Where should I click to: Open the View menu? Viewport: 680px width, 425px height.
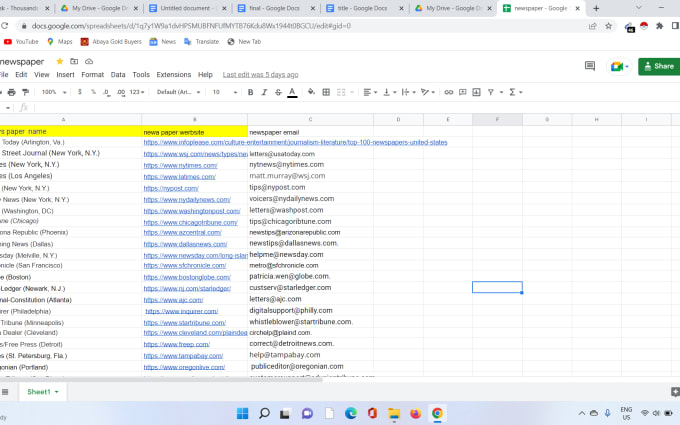[42, 75]
